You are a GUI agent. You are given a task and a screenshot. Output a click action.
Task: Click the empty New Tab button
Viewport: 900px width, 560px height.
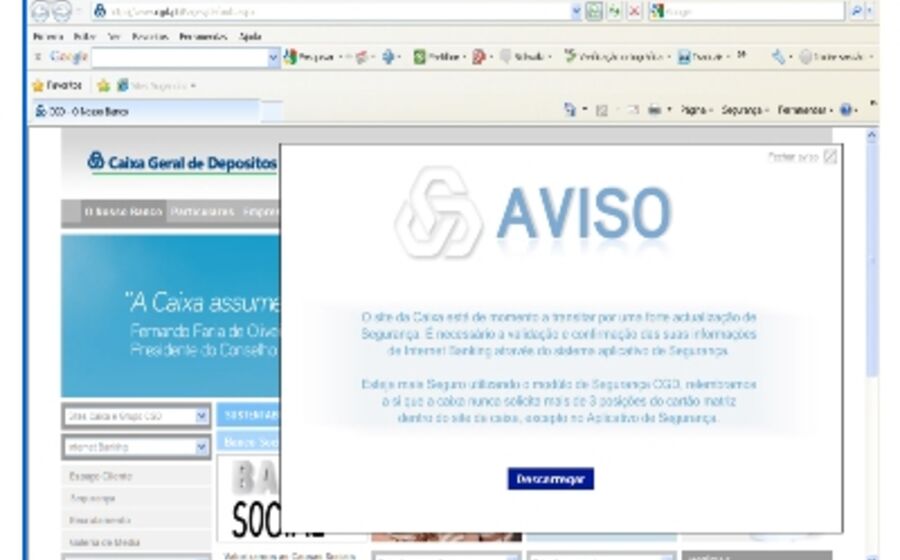pyautogui.click(x=271, y=112)
